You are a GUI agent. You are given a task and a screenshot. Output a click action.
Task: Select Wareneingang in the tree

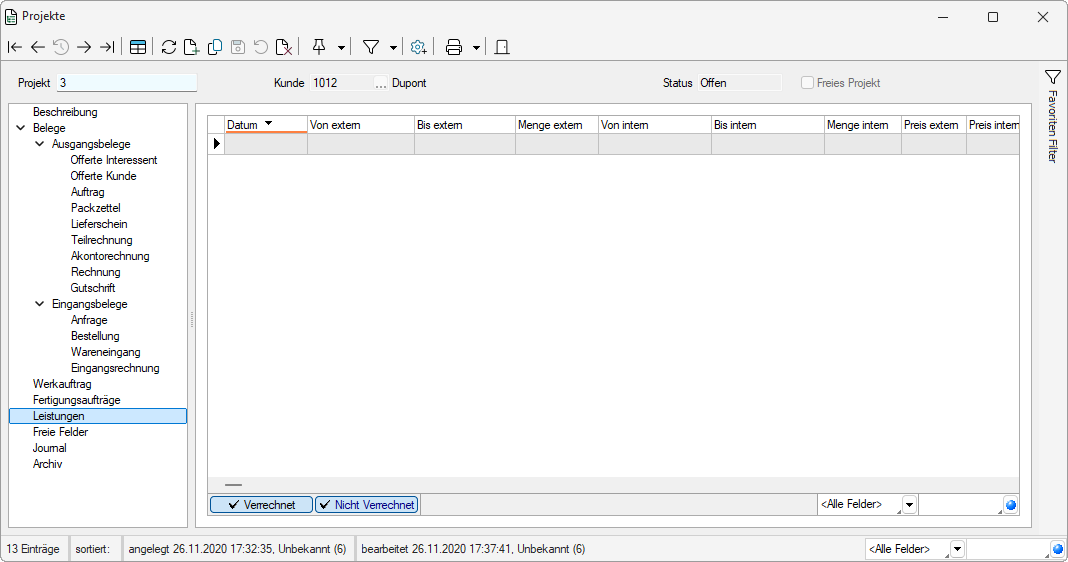(x=106, y=352)
